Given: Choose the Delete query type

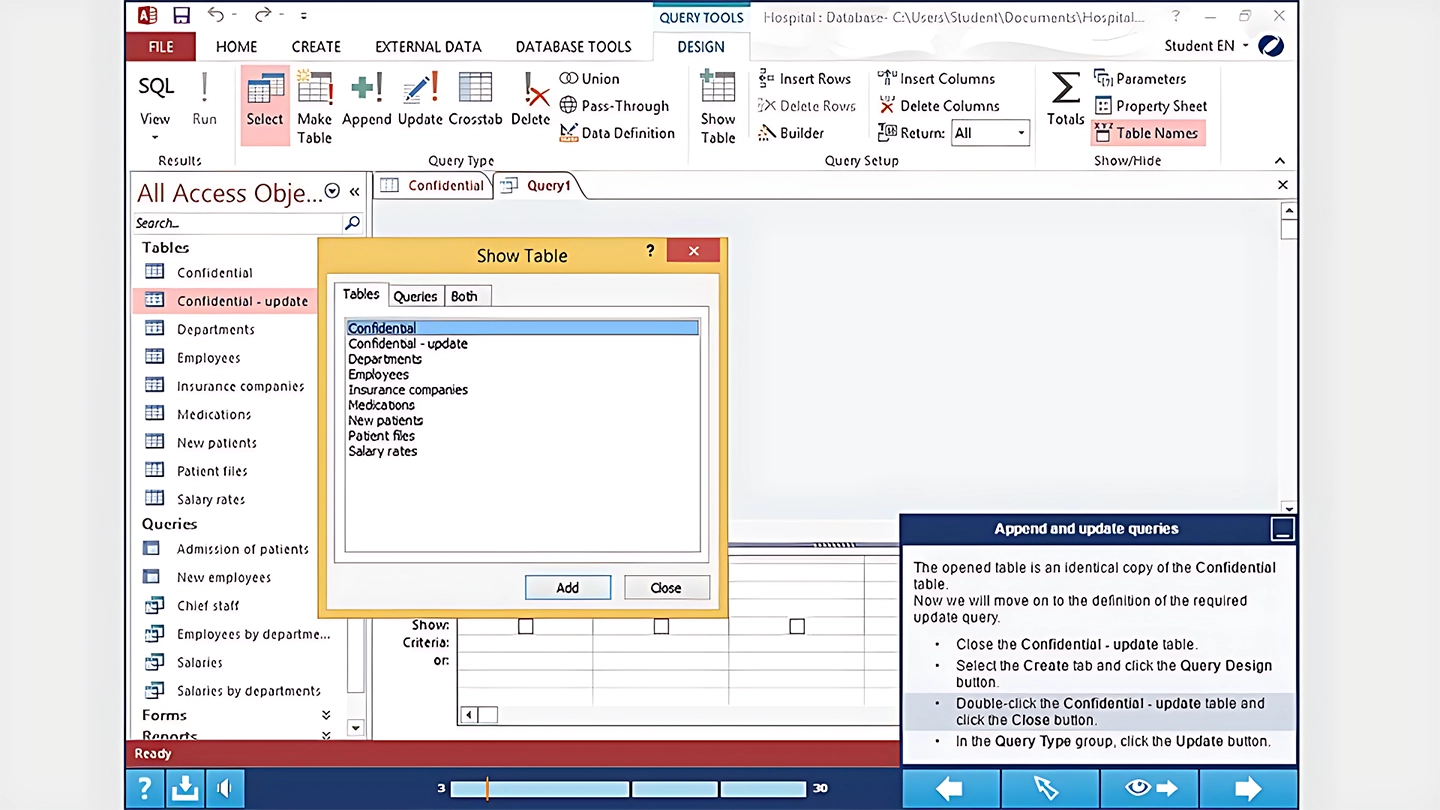Looking at the screenshot, I should (x=530, y=100).
